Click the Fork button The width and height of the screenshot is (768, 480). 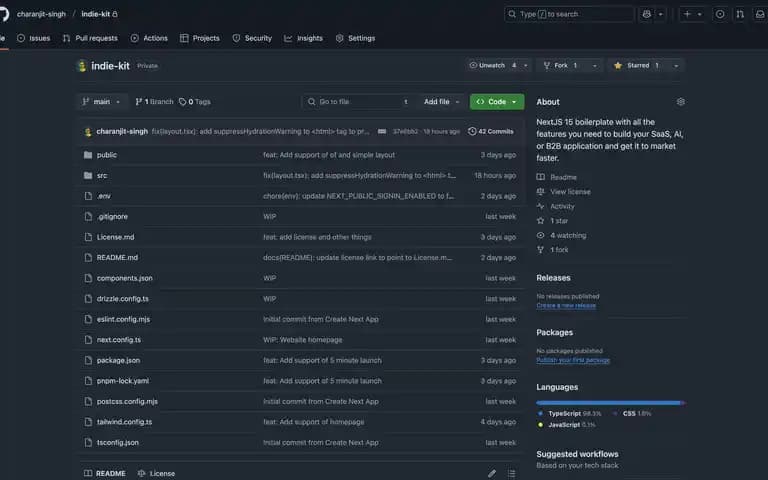click(x=561, y=65)
